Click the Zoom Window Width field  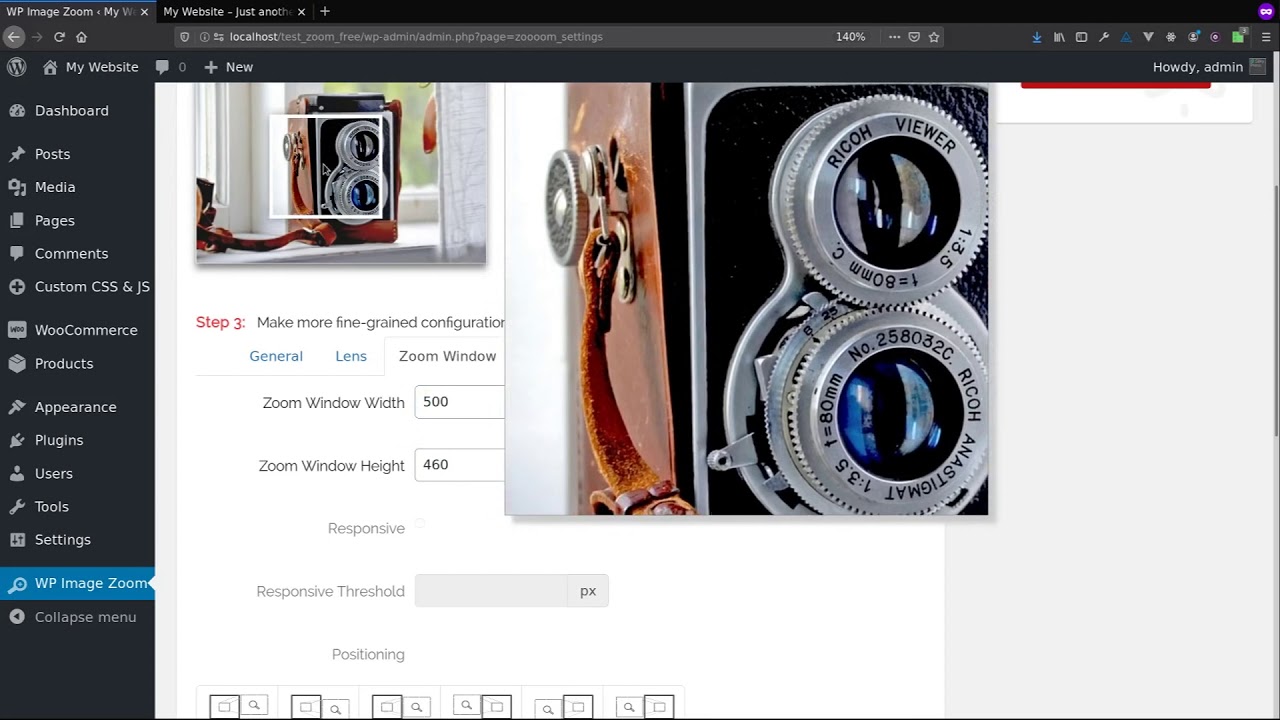point(460,402)
